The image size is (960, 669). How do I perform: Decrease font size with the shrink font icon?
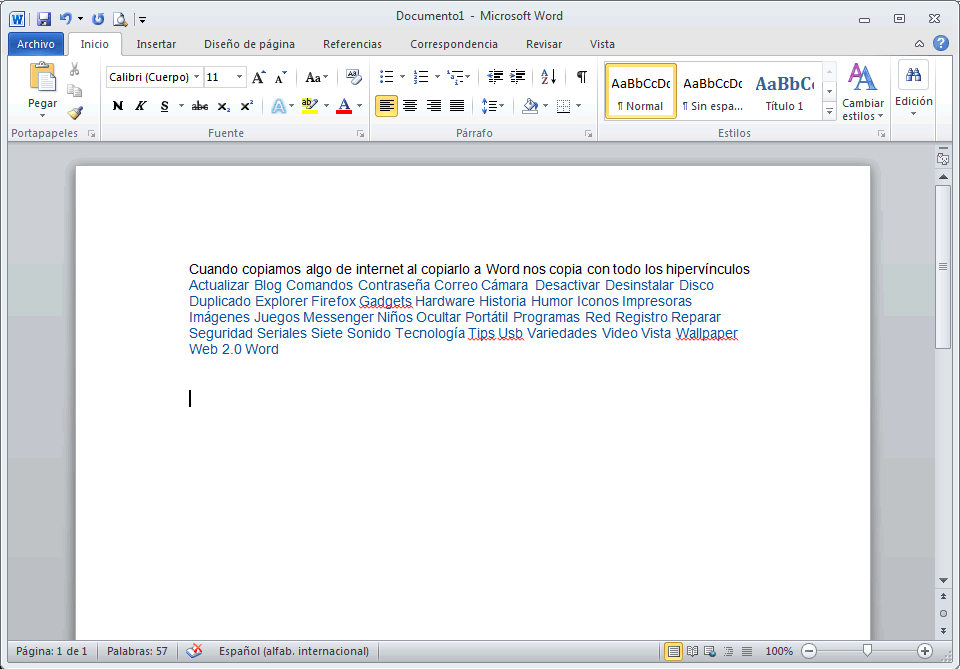pos(281,77)
